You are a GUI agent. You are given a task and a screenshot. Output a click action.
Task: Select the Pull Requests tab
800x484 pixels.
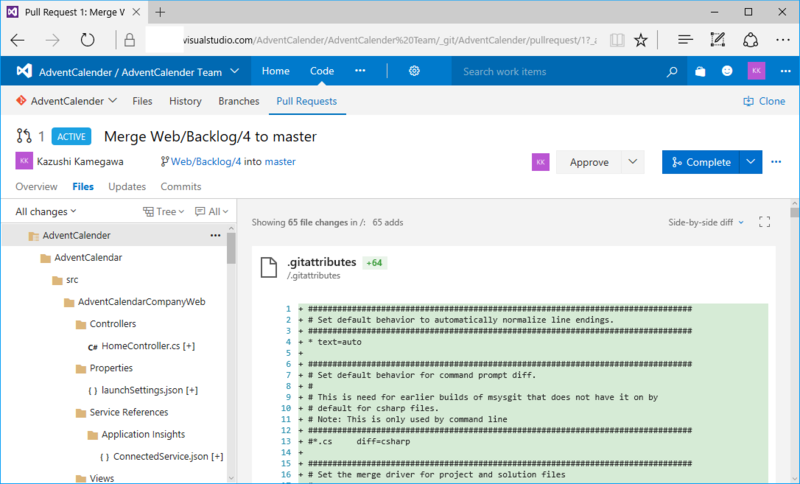[x=307, y=101]
